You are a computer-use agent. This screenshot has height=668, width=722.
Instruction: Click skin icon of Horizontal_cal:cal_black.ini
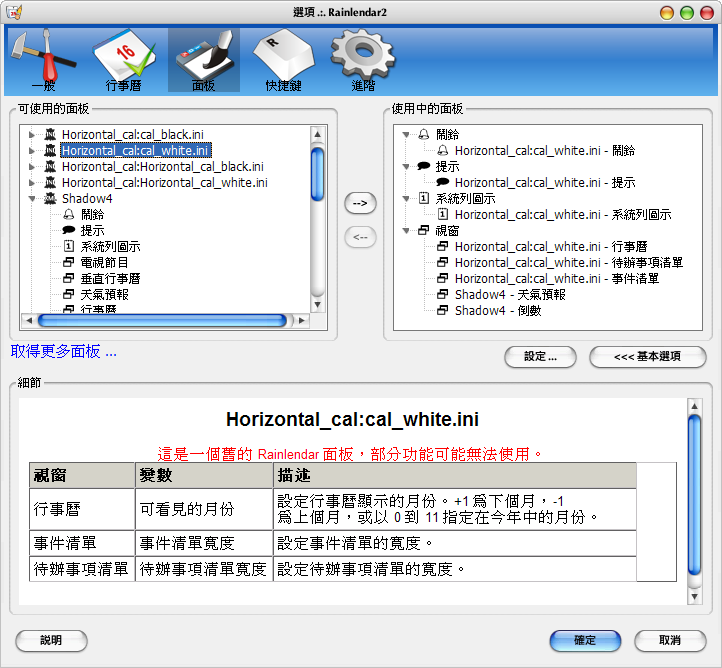pos(50,134)
